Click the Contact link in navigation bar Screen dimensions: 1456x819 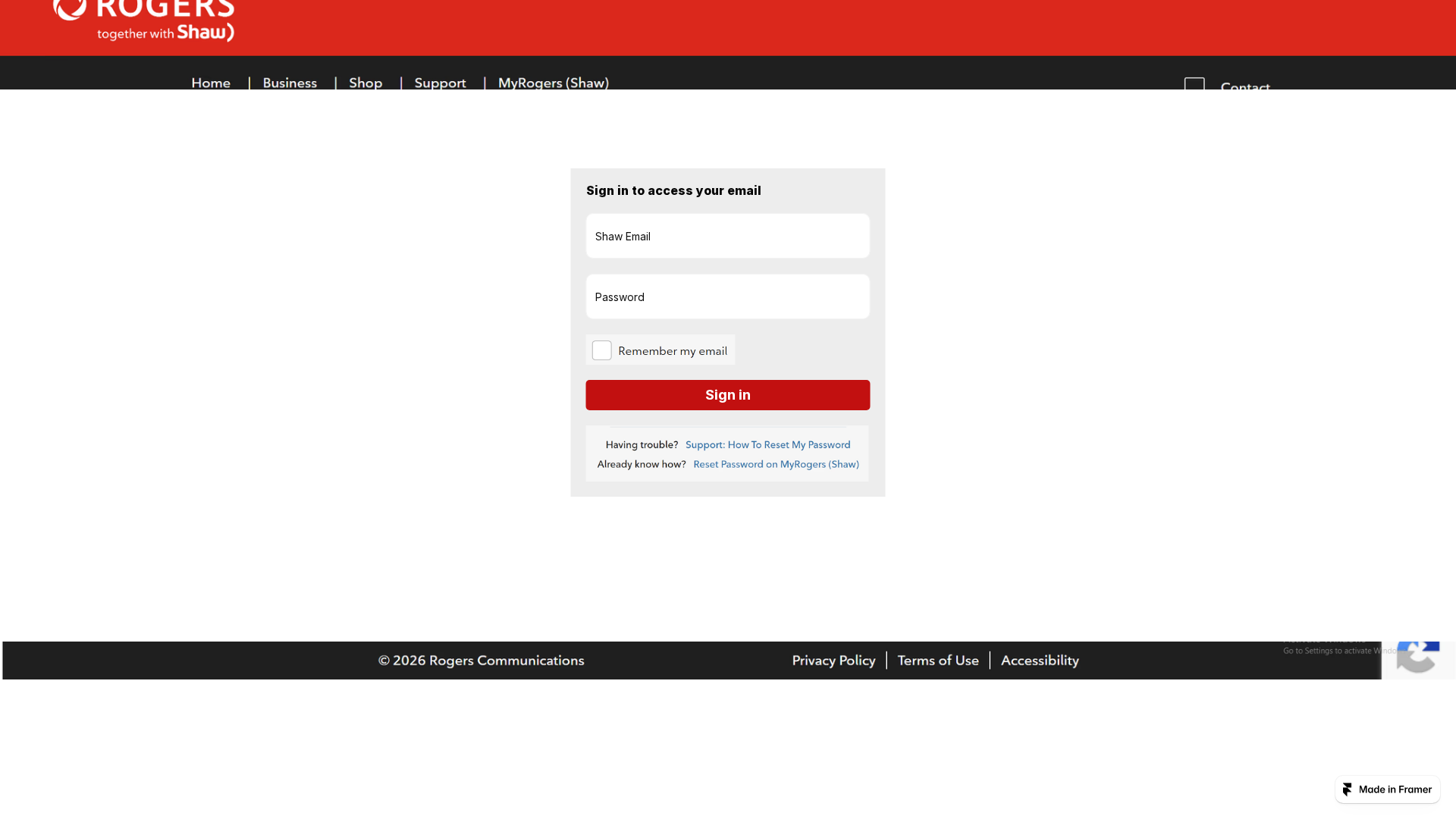(1245, 86)
